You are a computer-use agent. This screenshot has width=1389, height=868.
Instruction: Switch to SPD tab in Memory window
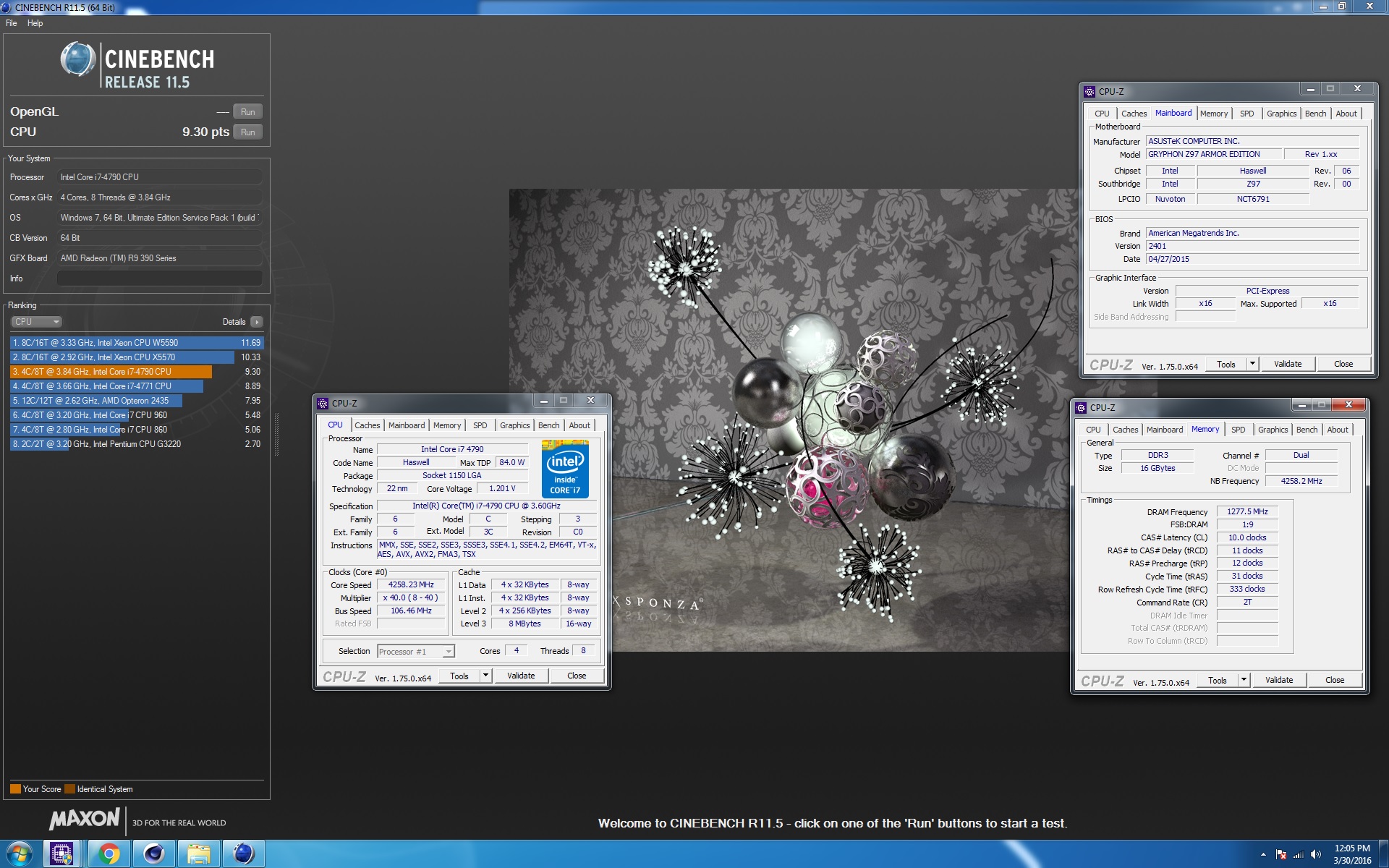[x=1239, y=430]
